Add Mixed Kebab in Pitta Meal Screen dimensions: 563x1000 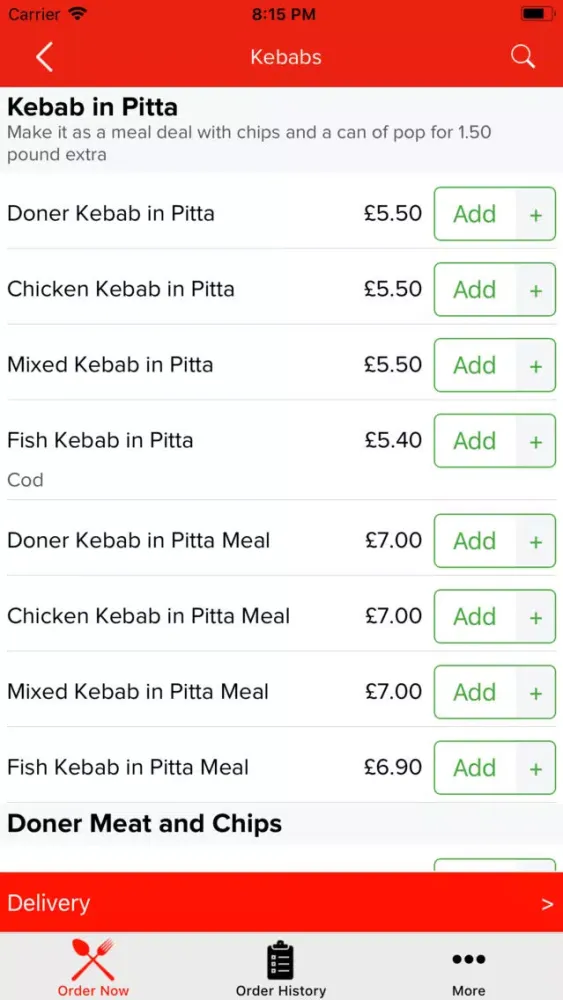tap(475, 692)
